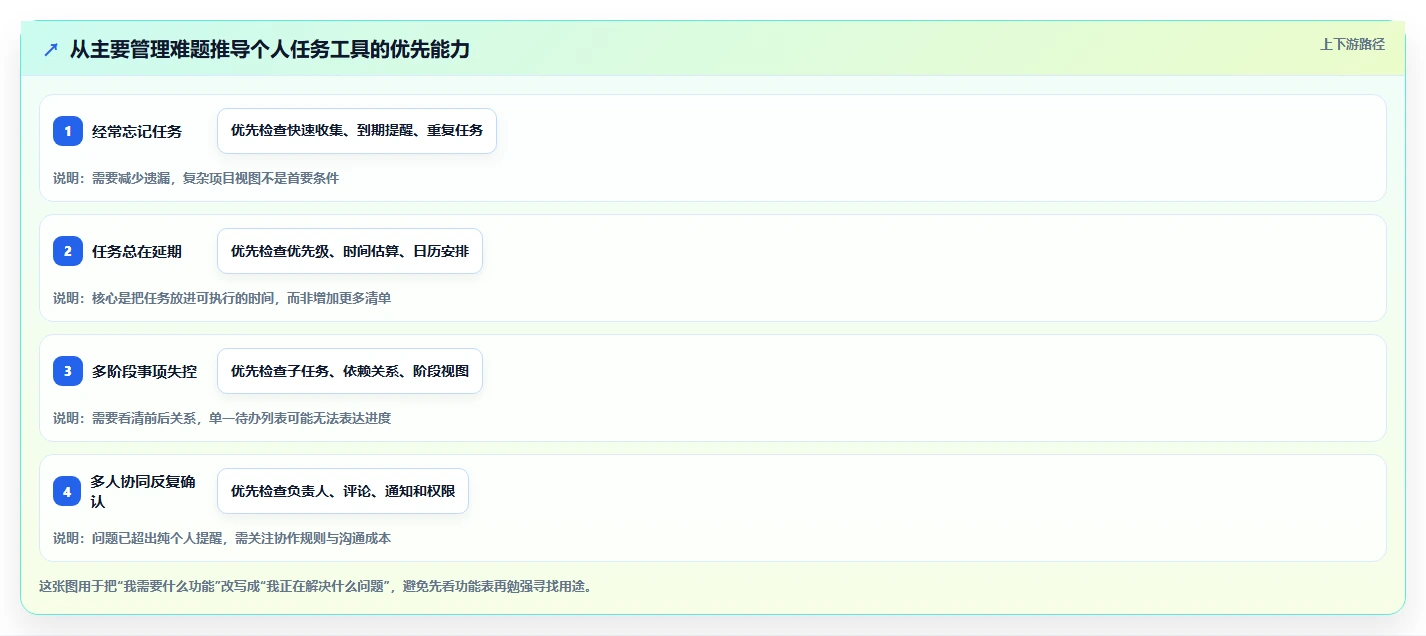This screenshot has height=636, width=1426.
Task: Select the 多人协同反复确认 label
Action: (x=143, y=491)
